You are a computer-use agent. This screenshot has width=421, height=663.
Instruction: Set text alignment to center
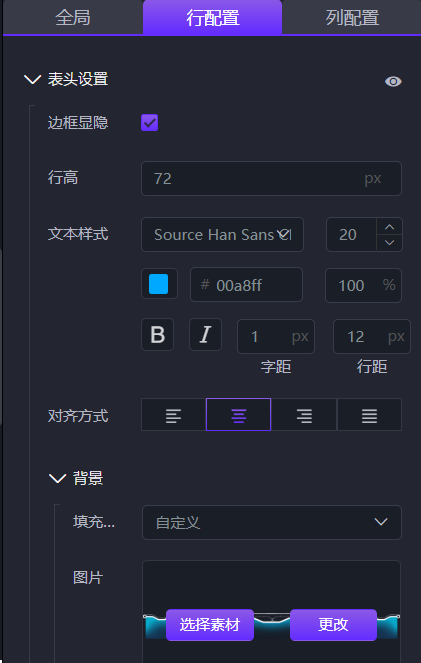point(238,415)
